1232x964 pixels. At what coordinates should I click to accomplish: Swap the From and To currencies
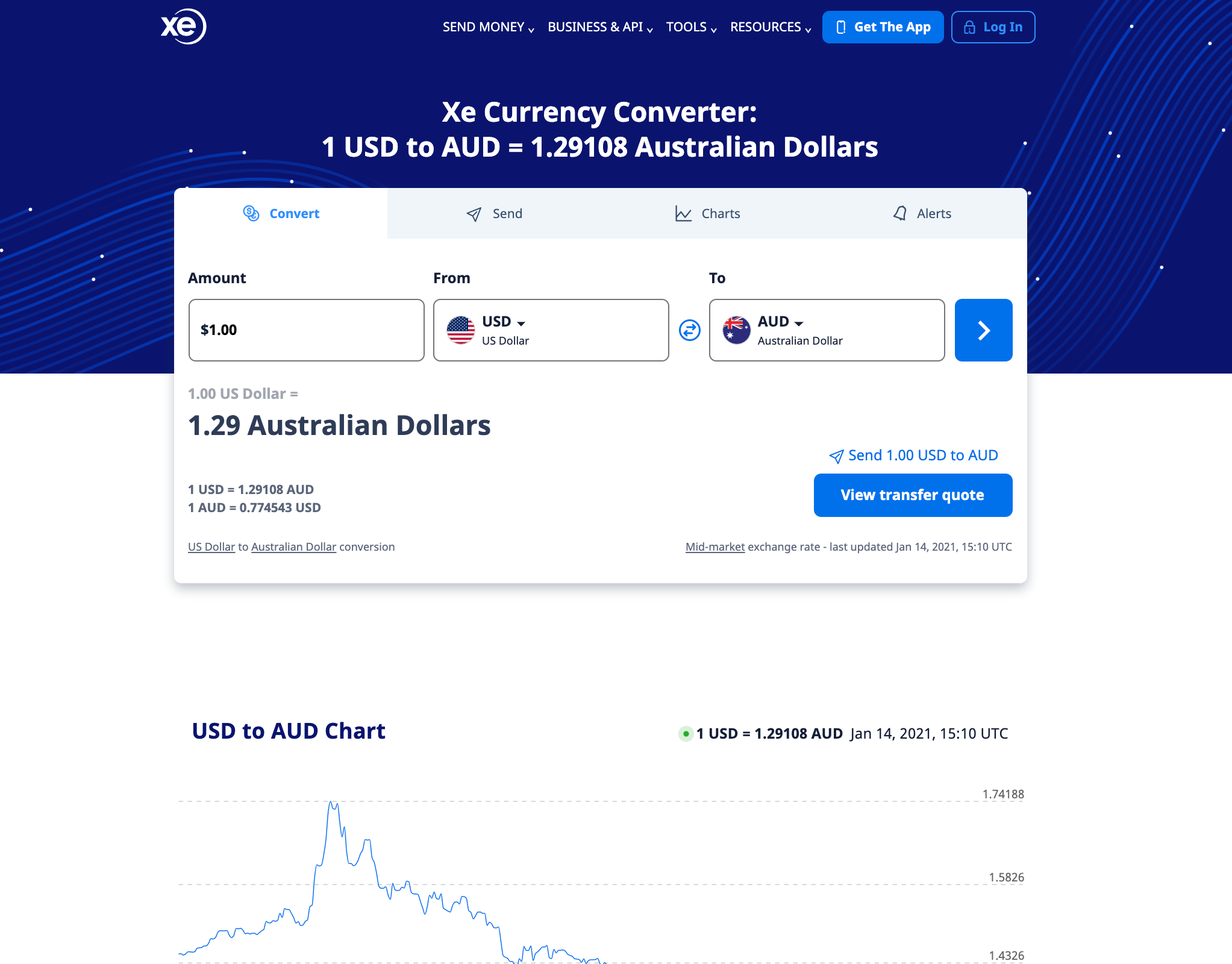[689, 330]
